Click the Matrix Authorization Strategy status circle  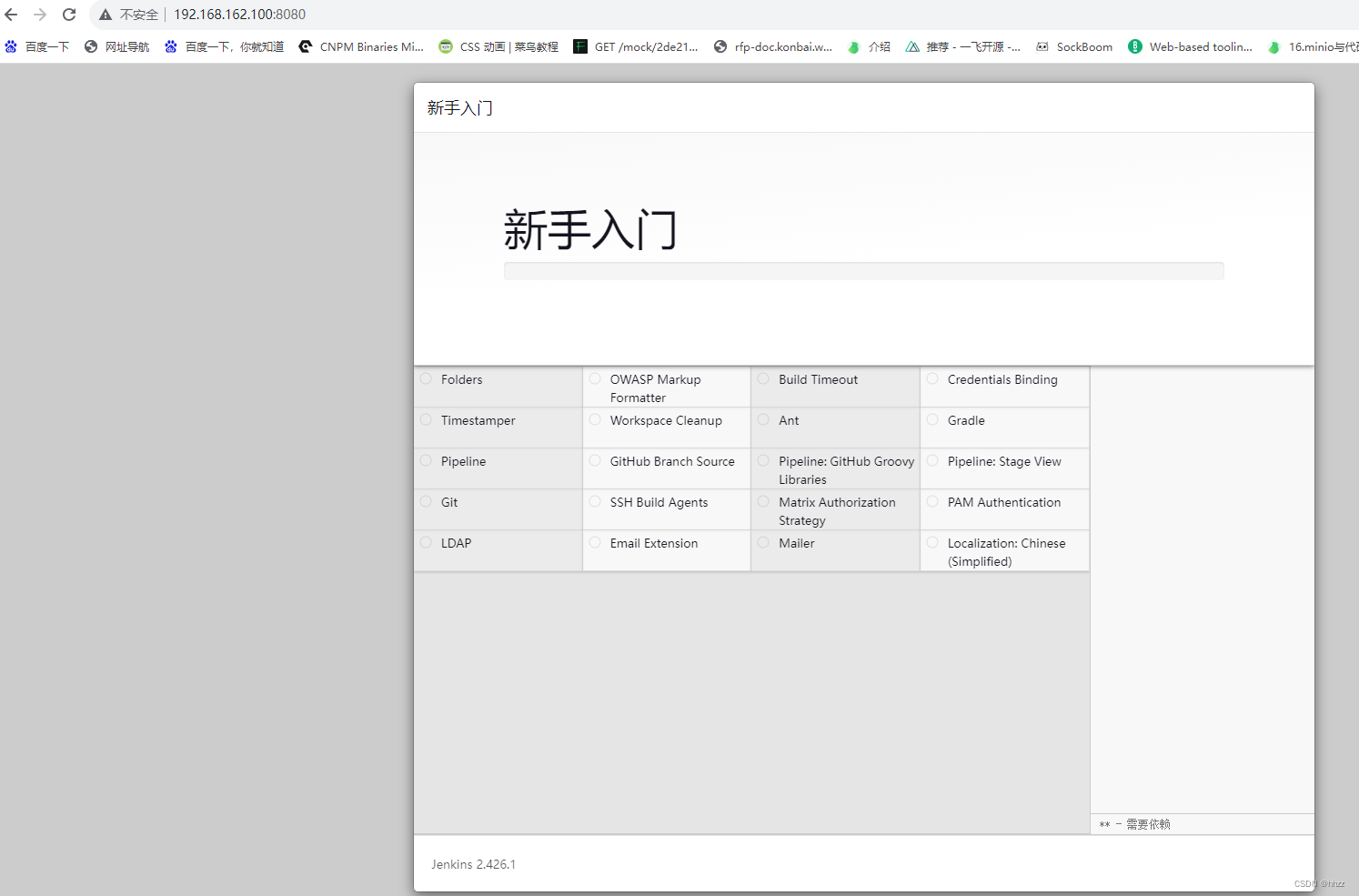pyautogui.click(x=763, y=501)
